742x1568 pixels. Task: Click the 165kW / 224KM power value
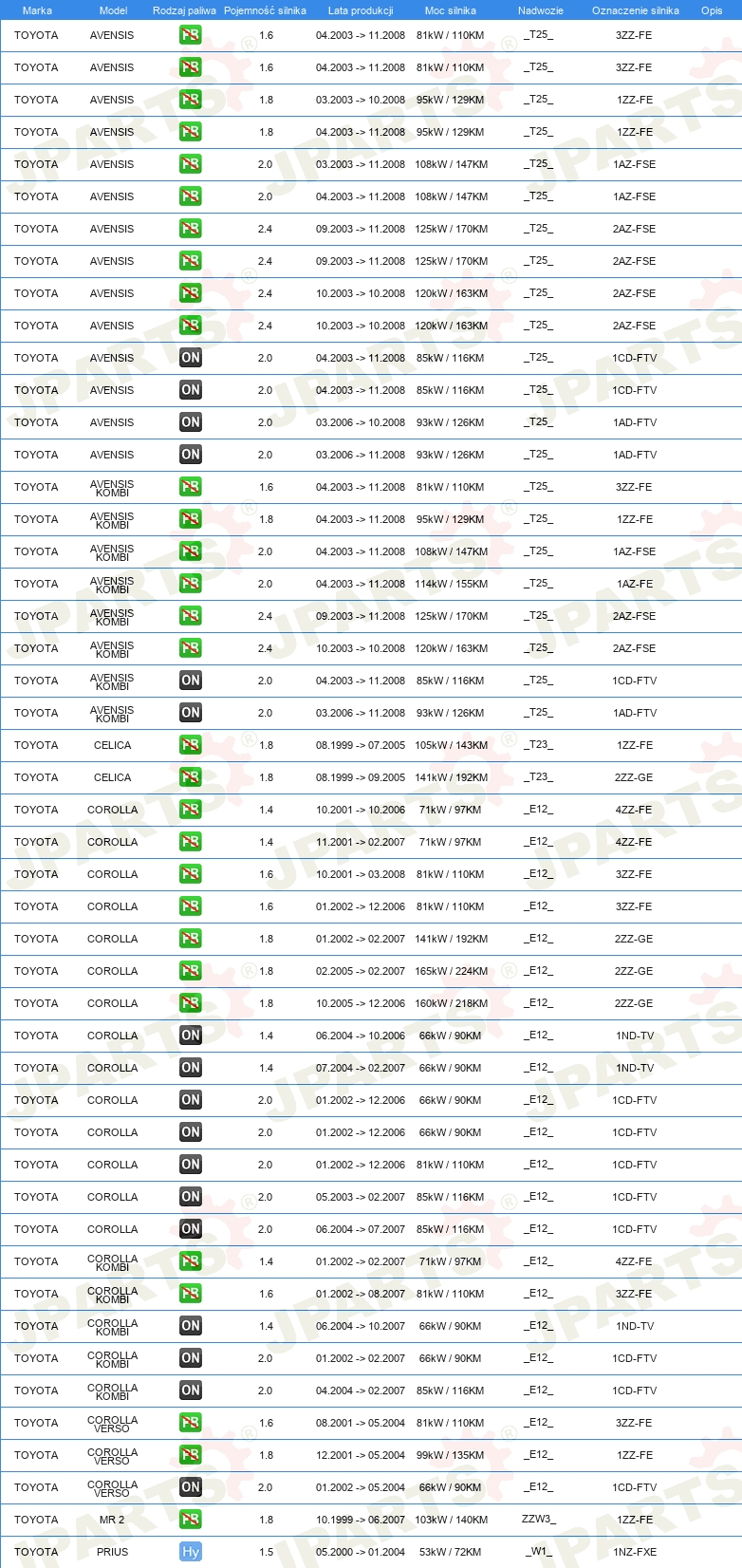pyautogui.click(x=452, y=971)
